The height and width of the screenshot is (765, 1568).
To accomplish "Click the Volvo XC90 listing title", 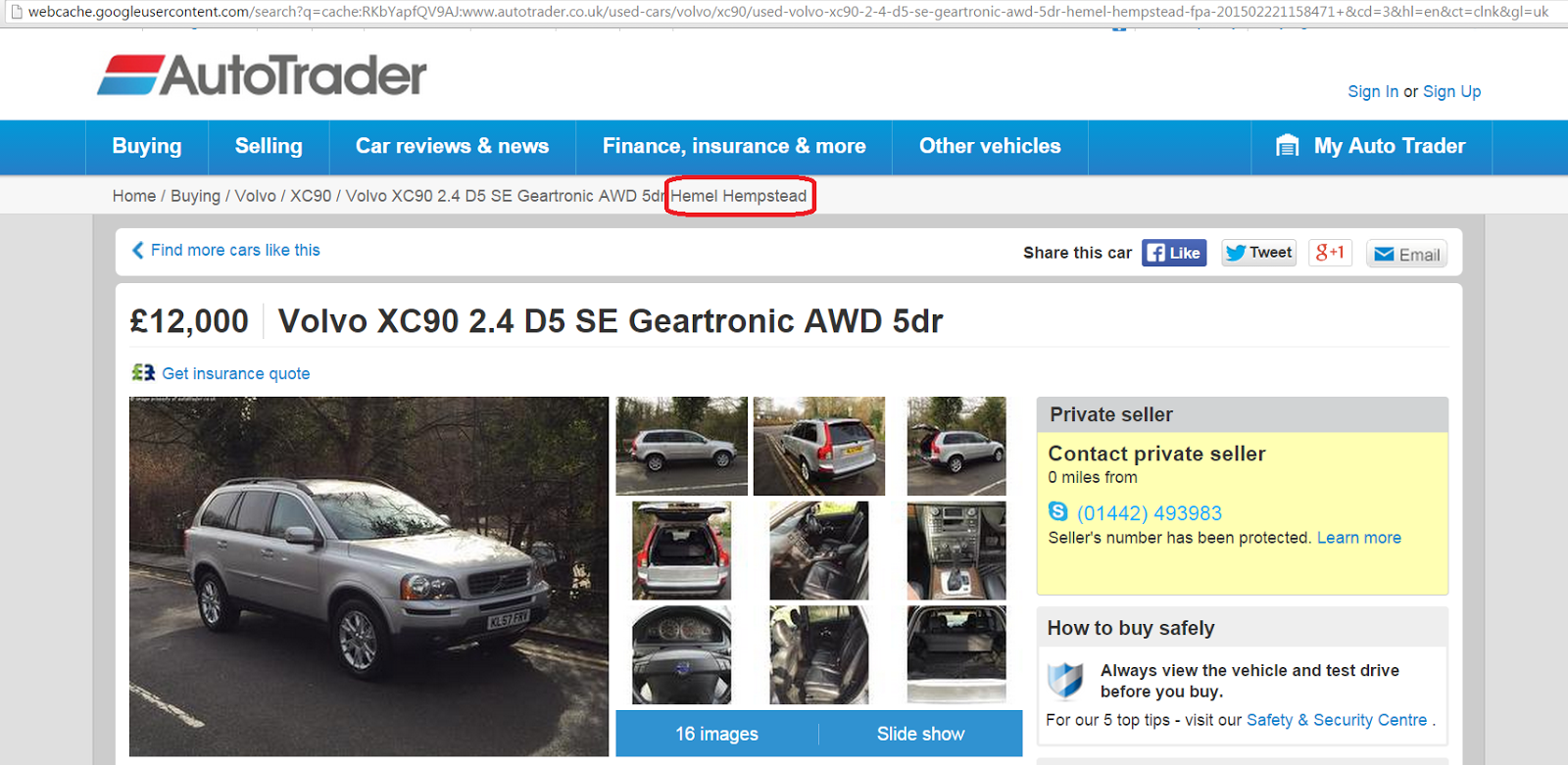I will tap(611, 321).
